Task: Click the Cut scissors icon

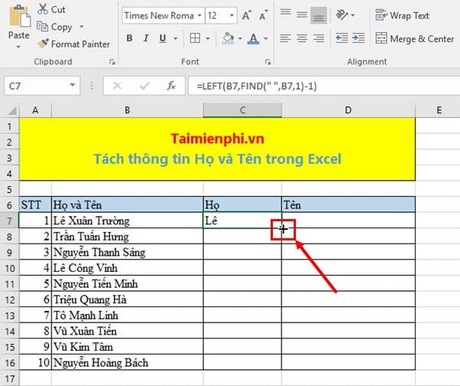Action: pyautogui.click(x=43, y=9)
